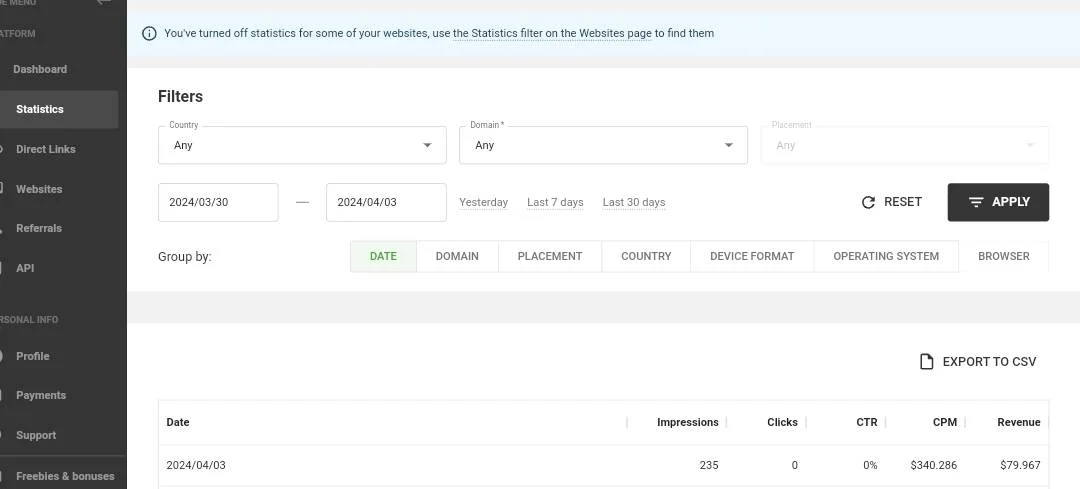Click the Filters heading

point(180,96)
